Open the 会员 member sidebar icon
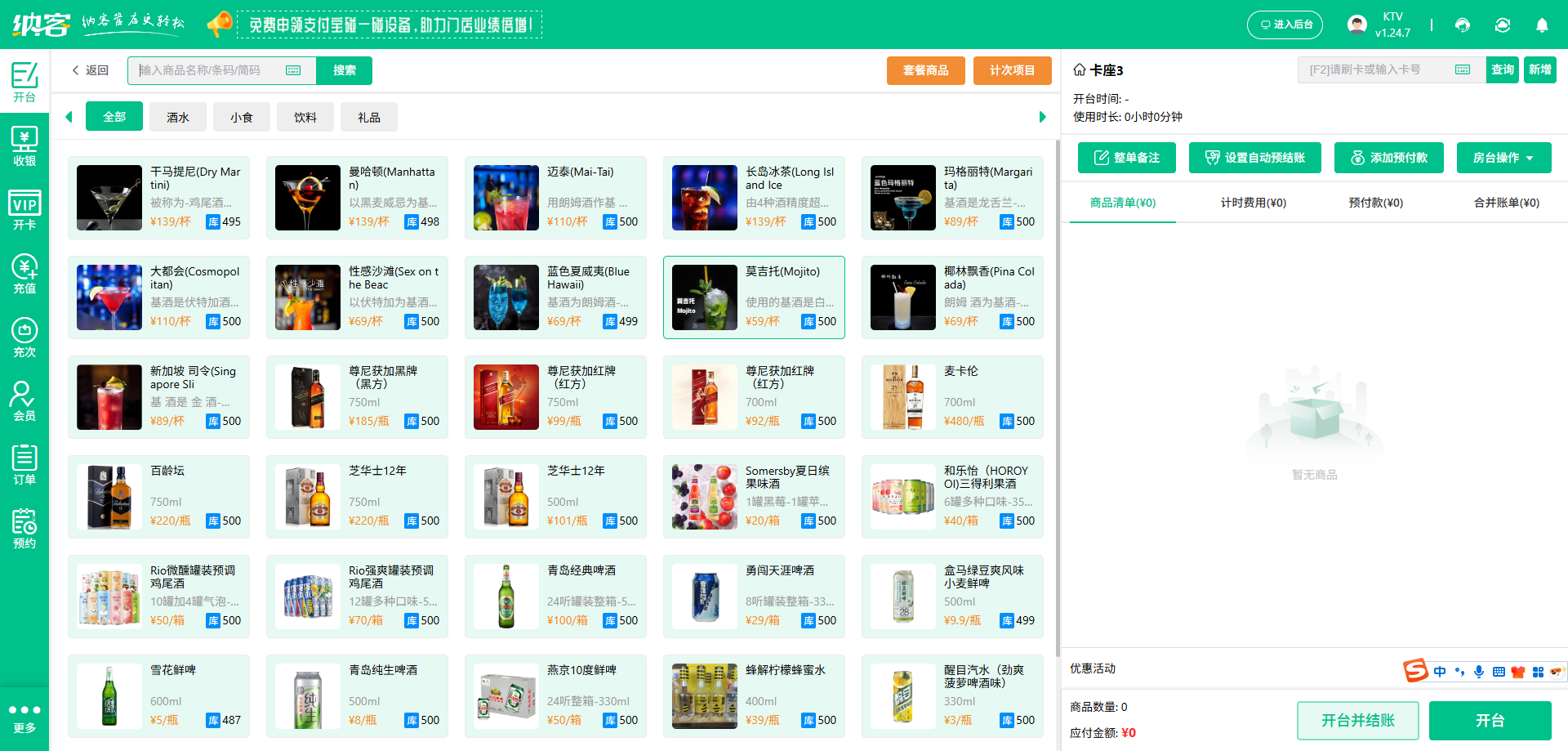Screen dimensions: 1568x751 click(24, 400)
